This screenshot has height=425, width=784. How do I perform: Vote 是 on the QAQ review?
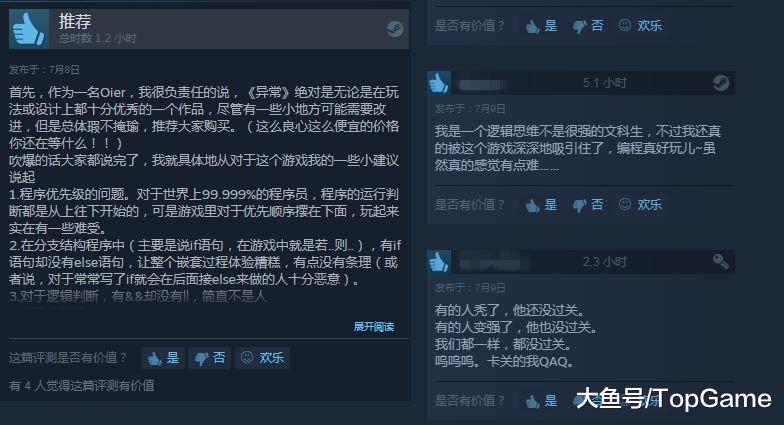pyautogui.click(x=541, y=400)
